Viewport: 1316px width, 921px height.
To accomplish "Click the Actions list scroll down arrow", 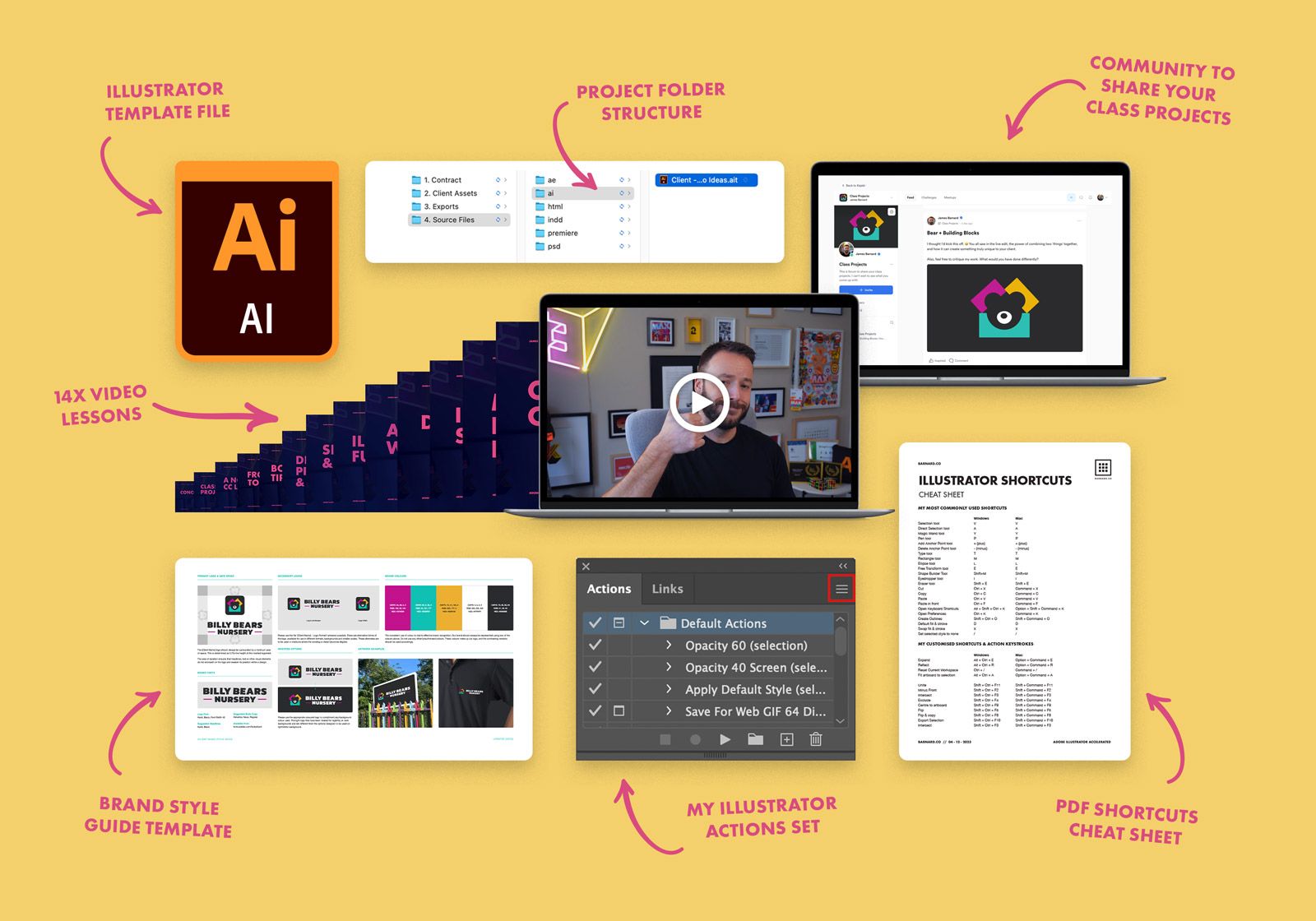I will pyautogui.click(x=841, y=720).
